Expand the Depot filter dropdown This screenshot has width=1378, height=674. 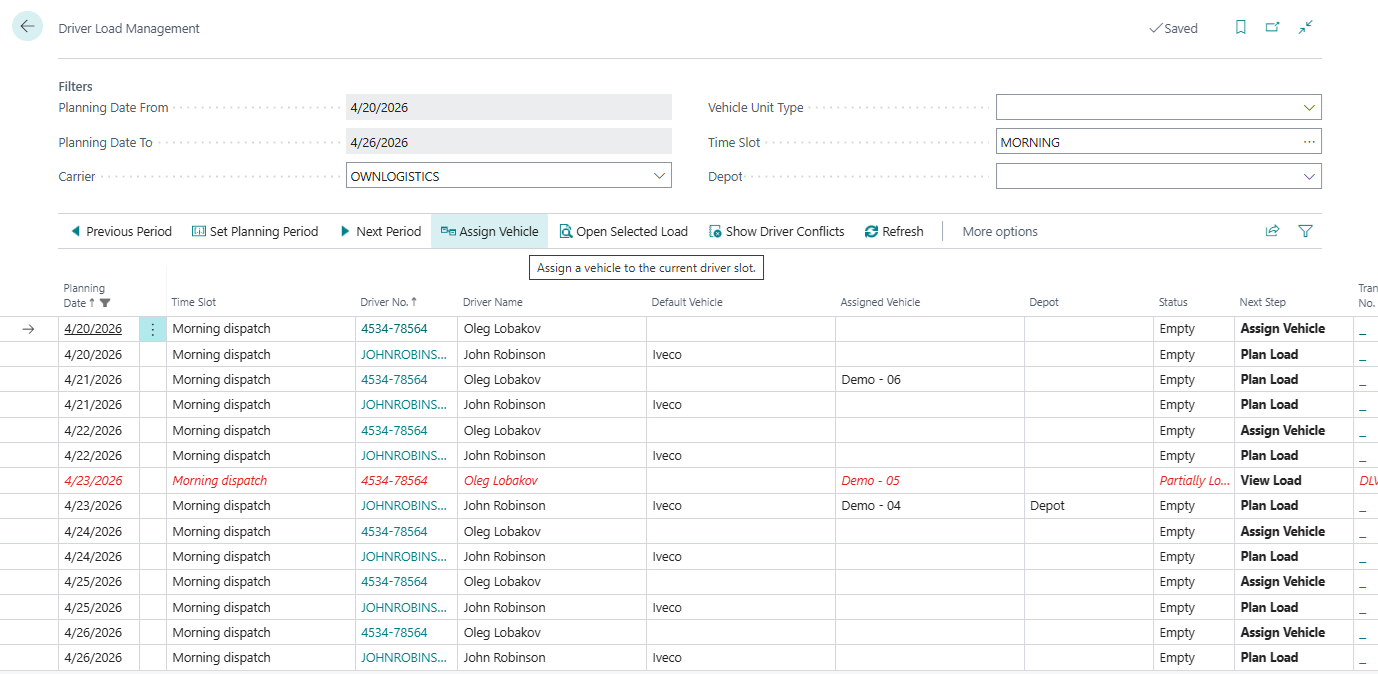[x=1310, y=175]
